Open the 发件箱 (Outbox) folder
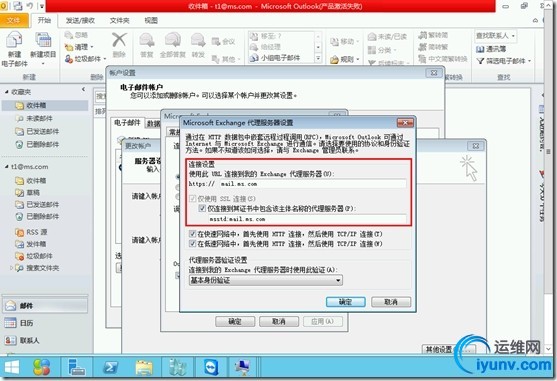Image resolution: width=557 pixels, height=381 pixels. 31,244
